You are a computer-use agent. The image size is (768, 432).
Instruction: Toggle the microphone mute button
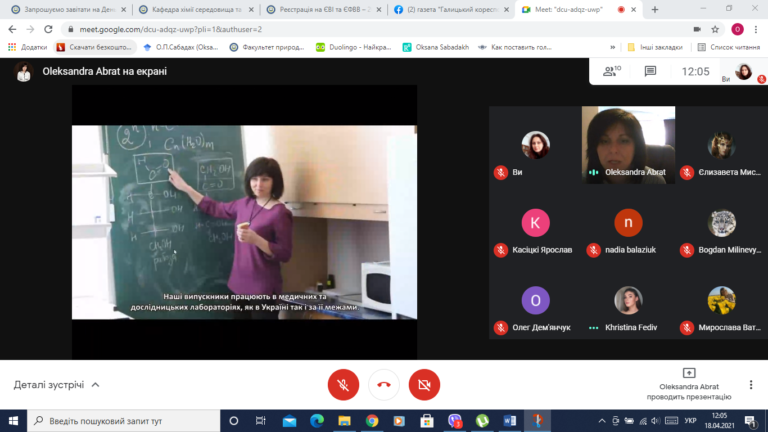tap(343, 384)
